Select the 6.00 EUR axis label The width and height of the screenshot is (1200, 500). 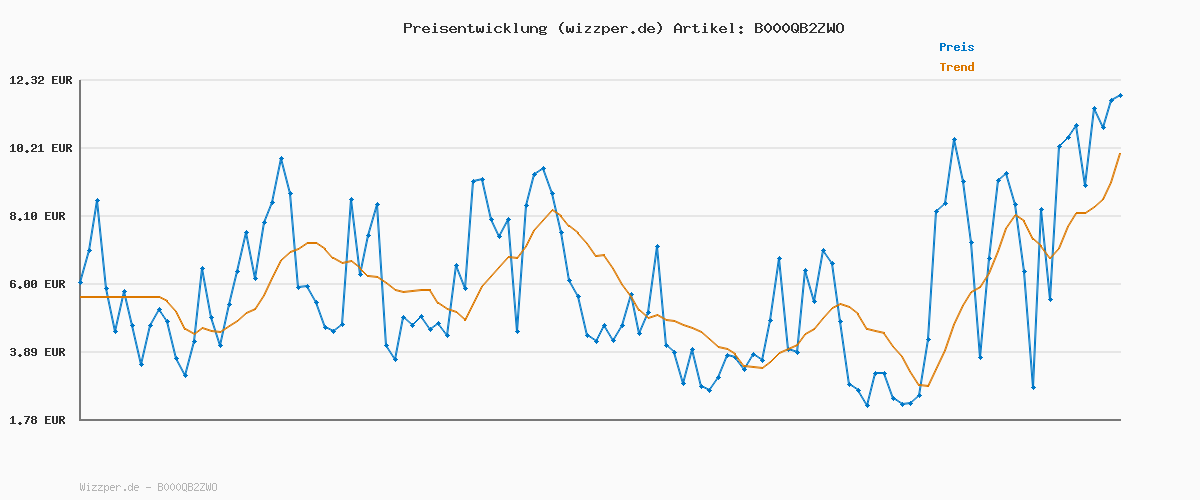(x=41, y=284)
